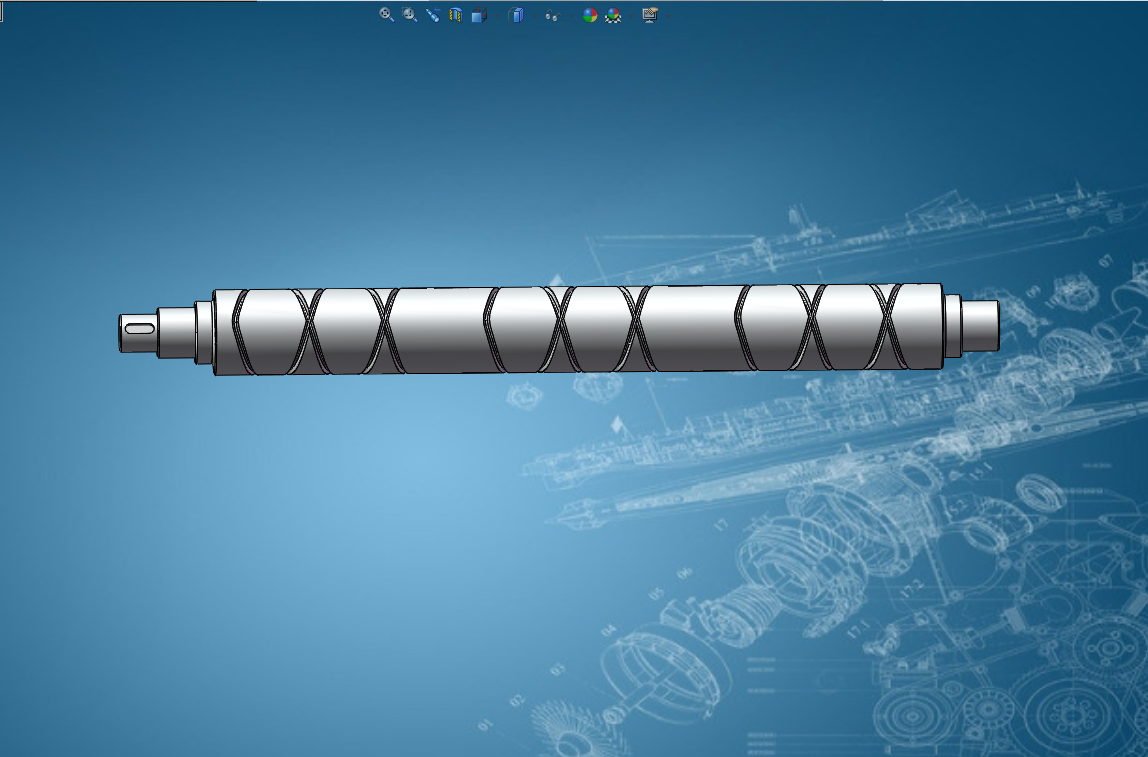Select the plain stub on the shaft's right end
Image resolution: width=1148 pixels, height=757 pixels.
point(980,325)
